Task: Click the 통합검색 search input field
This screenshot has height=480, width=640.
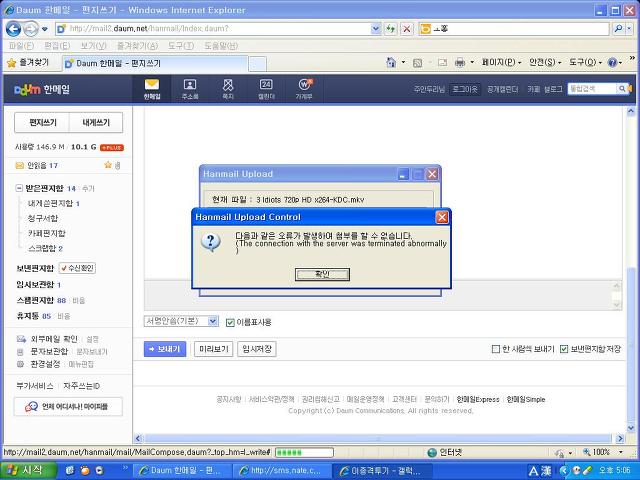Action: (x=592, y=89)
